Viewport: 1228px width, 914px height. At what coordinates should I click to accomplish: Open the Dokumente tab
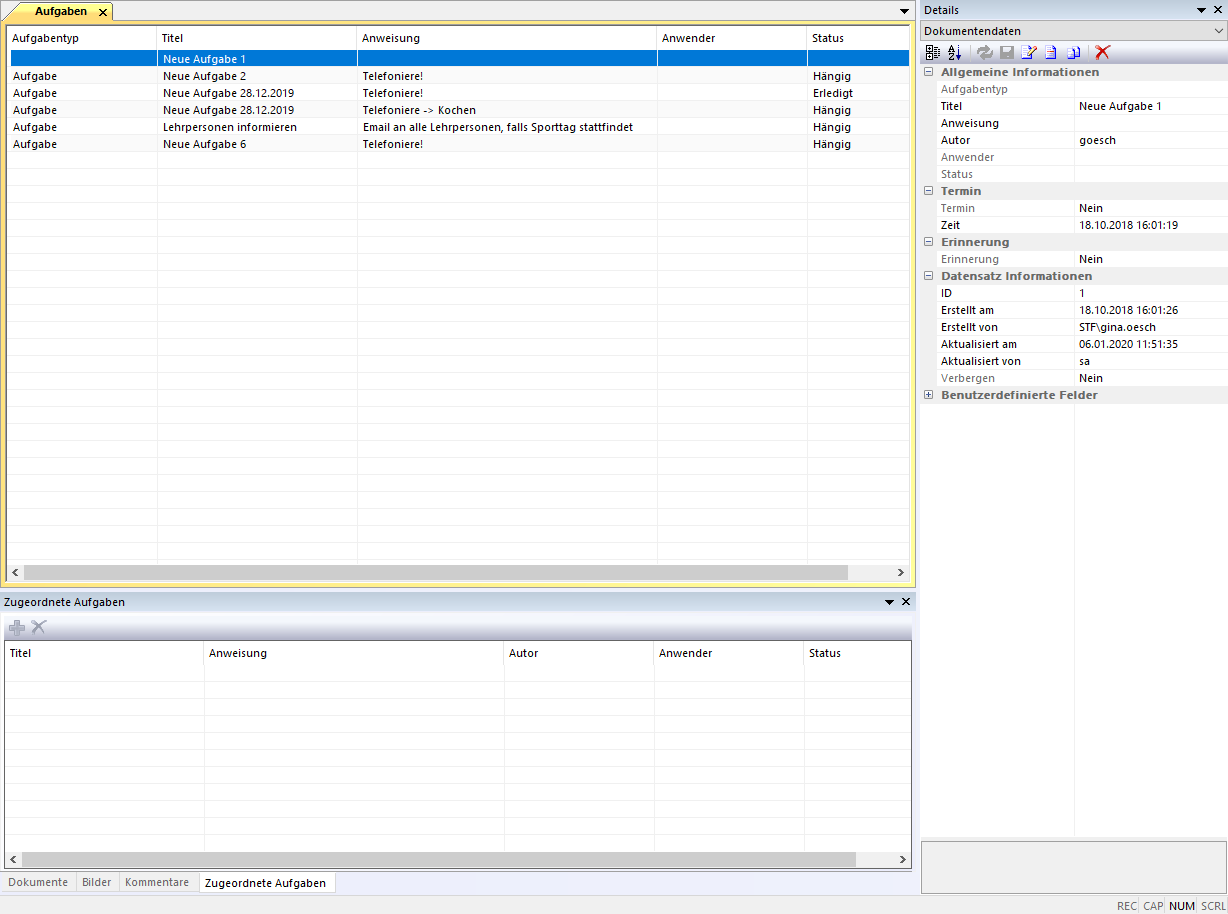click(38, 882)
